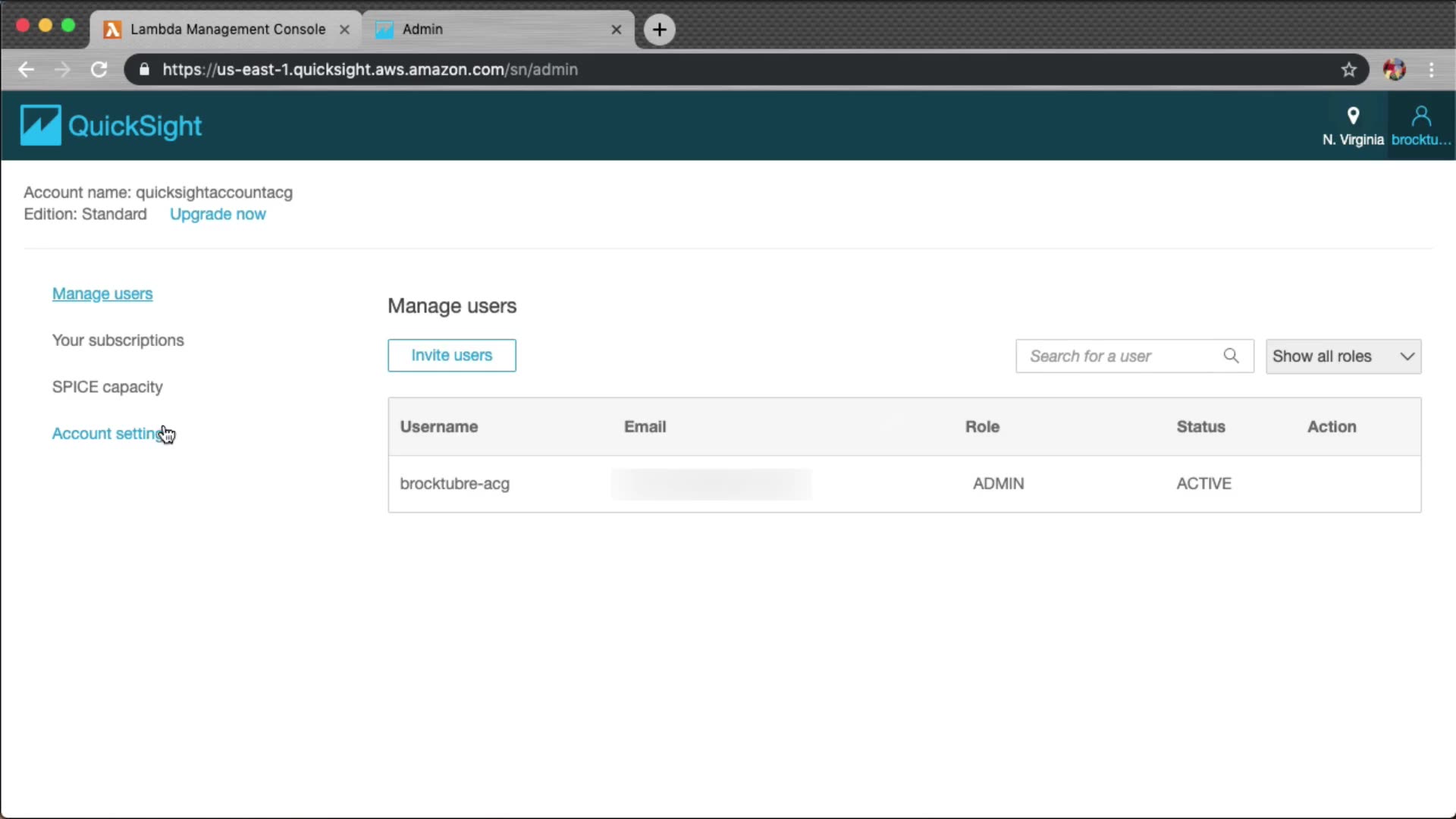Open the N. Virginia region selector
The height and width of the screenshot is (819, 1456).
[x=1352, y=126]
